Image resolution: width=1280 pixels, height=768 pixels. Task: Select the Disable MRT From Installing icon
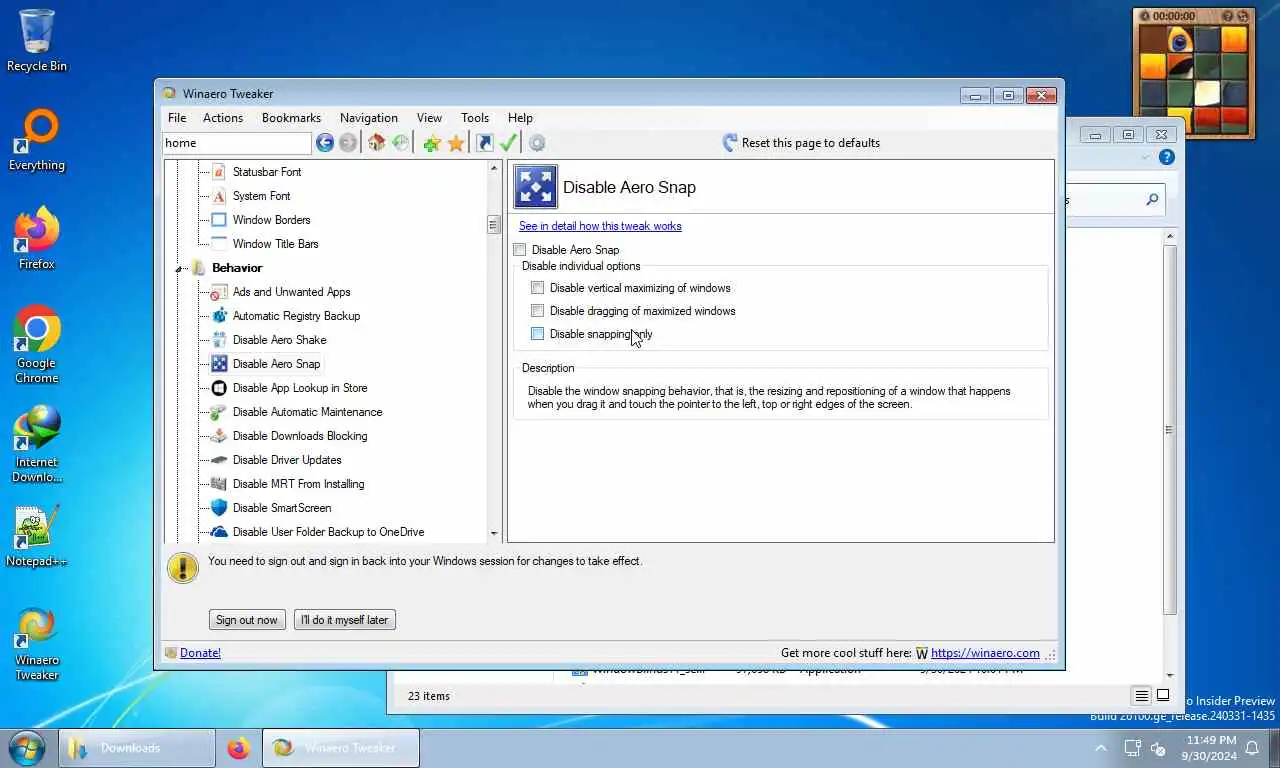coord(219,484)
